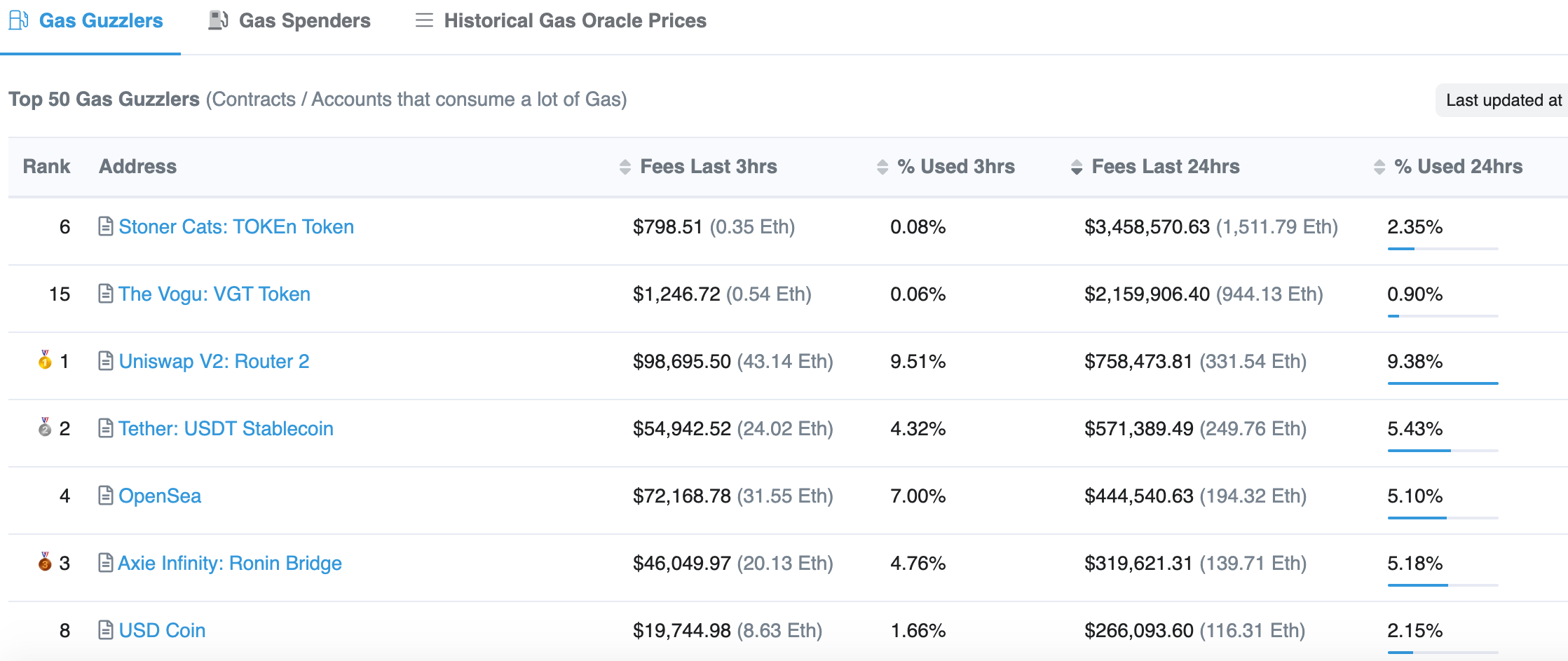Select the 0.08% used 3hrs value
This screenshot has width=1568, height=661.
click(x=918, y=227)
